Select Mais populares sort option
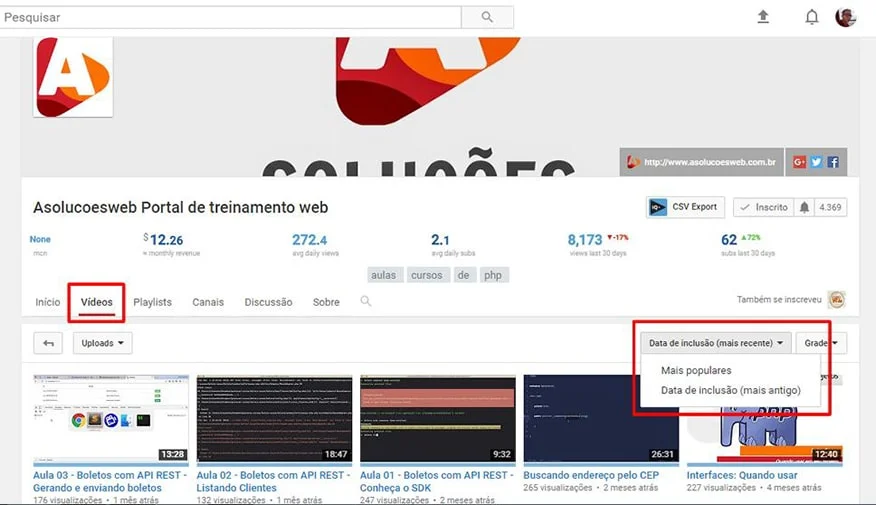 696,371
